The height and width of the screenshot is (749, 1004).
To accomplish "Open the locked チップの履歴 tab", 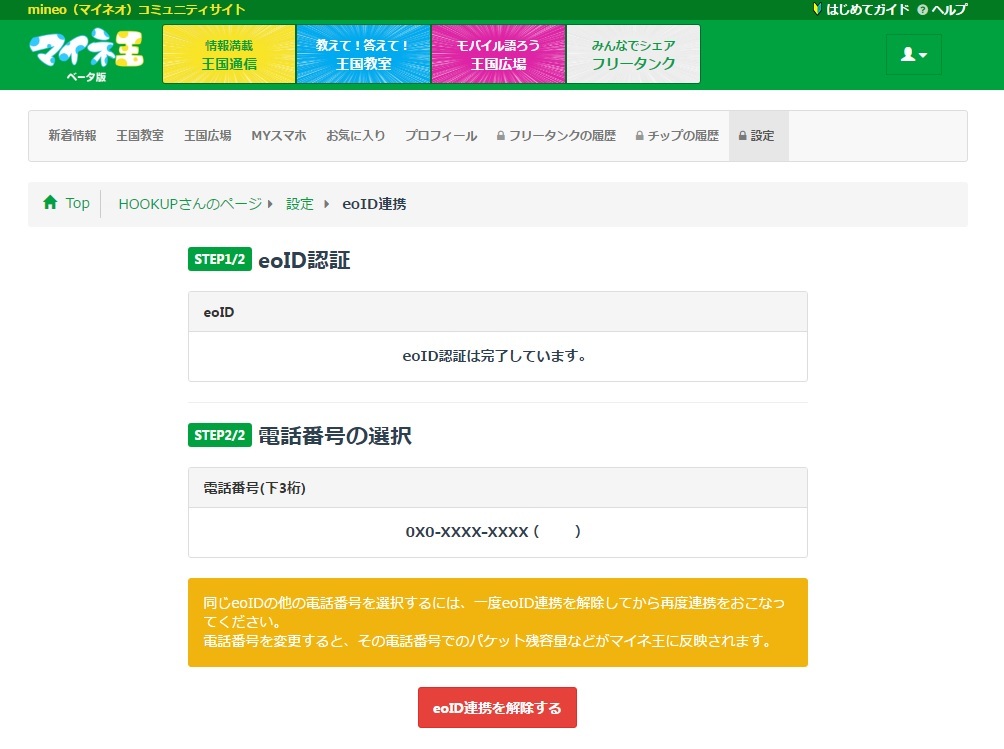I will [x=677, y=136].
